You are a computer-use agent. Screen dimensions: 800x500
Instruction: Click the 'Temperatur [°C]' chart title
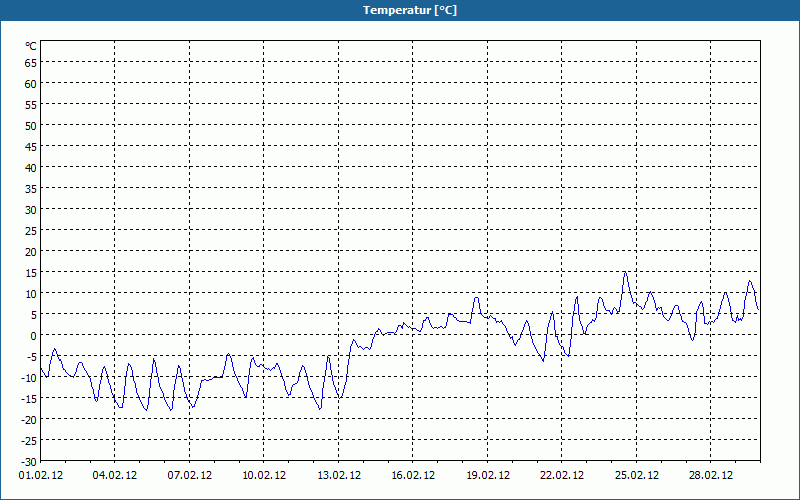(x=410, y=10)
